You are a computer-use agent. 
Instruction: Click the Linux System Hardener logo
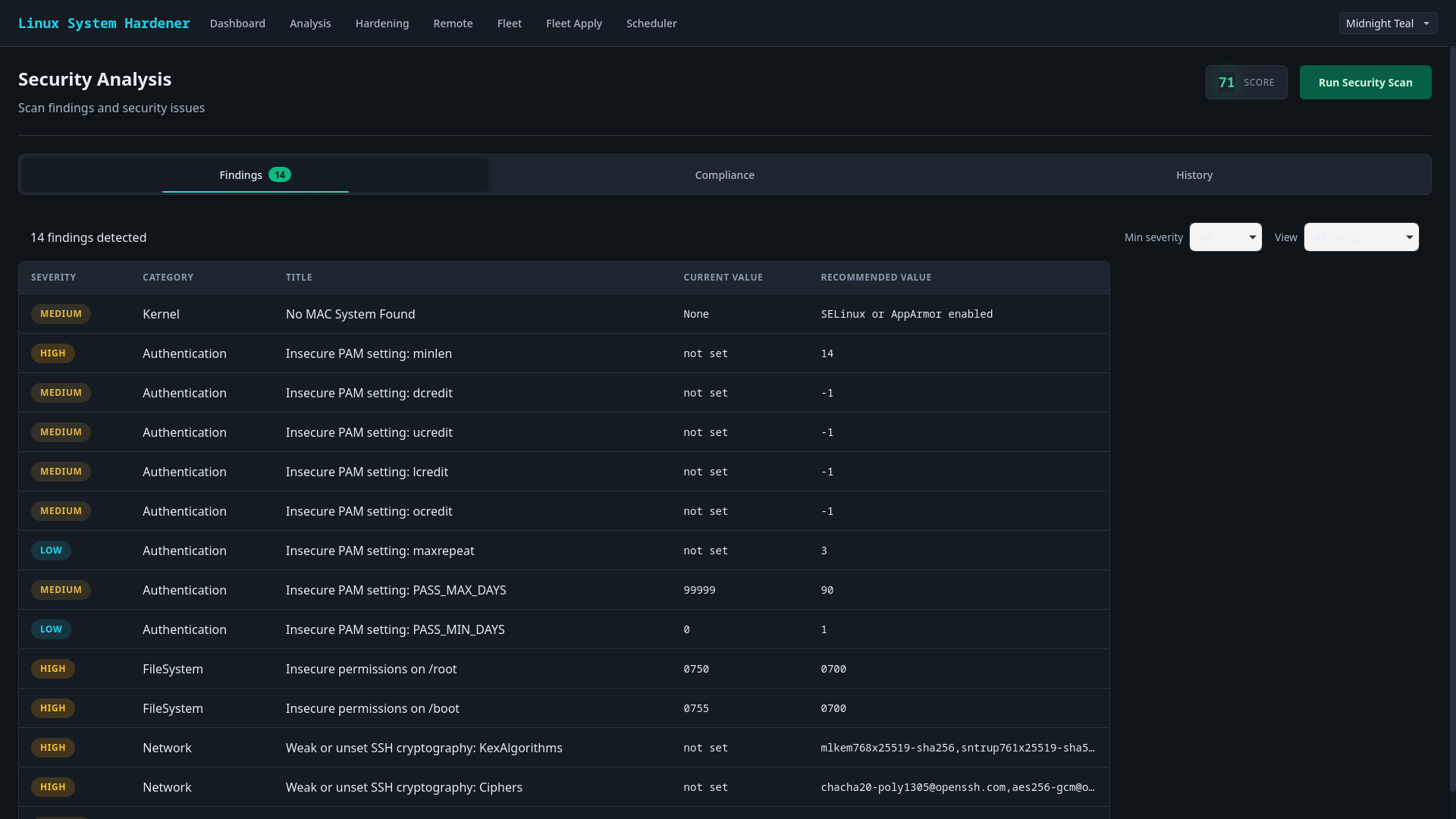[104, 24]
